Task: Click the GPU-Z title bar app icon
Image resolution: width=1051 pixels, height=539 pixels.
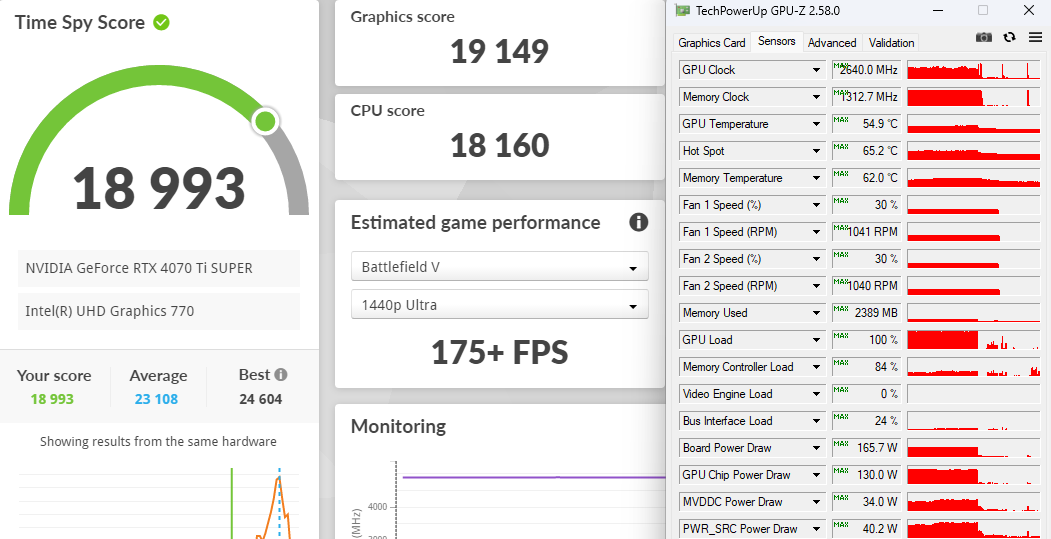Action: (x=682, y=10)
